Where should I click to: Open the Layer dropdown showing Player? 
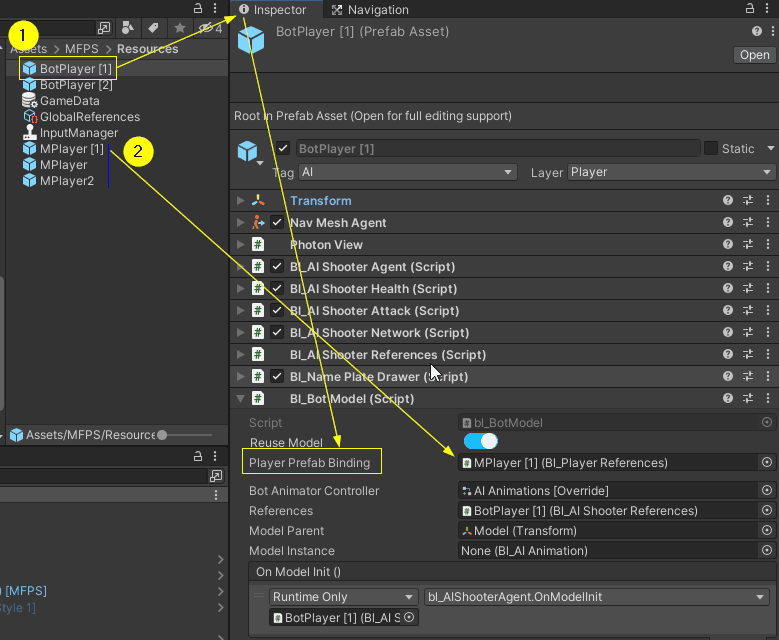[x=670, y=172]
